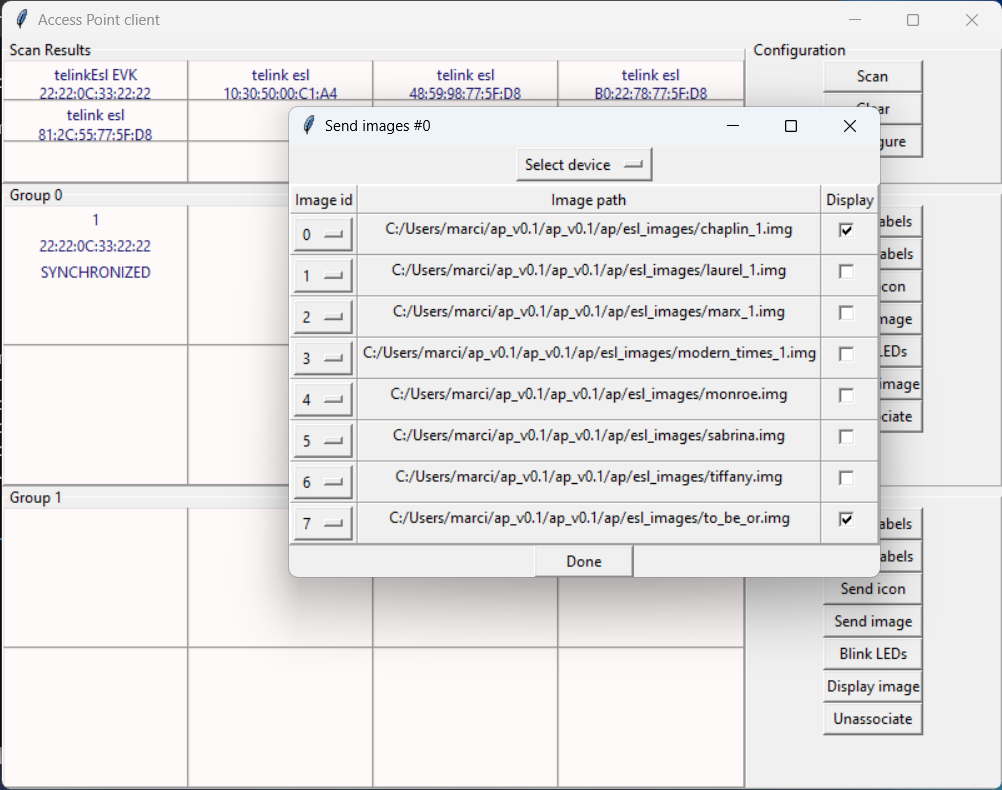Enable Display checkbox for chaplin_1.img

tap(846, 230)
